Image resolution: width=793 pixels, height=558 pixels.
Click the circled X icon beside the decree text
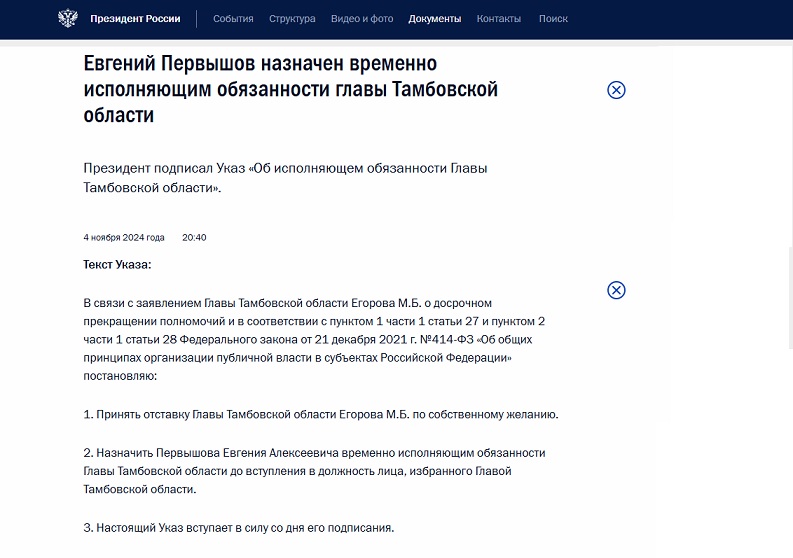tap(617, 290)
